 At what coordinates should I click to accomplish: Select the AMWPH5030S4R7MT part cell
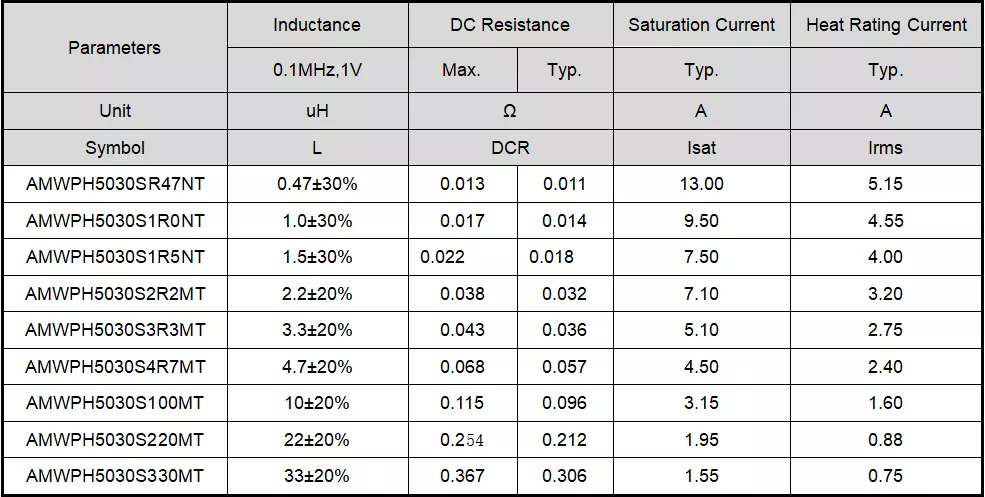(x=114, y=367)
